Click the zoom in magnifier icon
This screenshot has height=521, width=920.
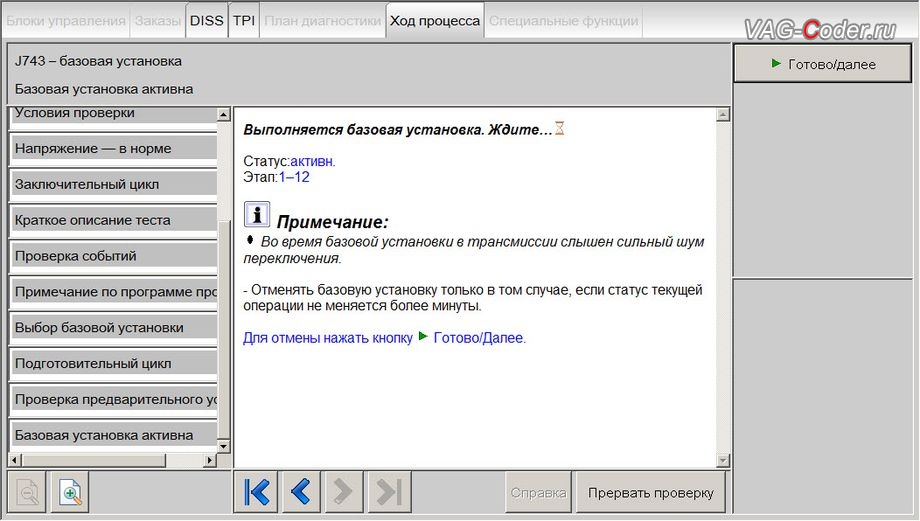[x=70, y=492]
